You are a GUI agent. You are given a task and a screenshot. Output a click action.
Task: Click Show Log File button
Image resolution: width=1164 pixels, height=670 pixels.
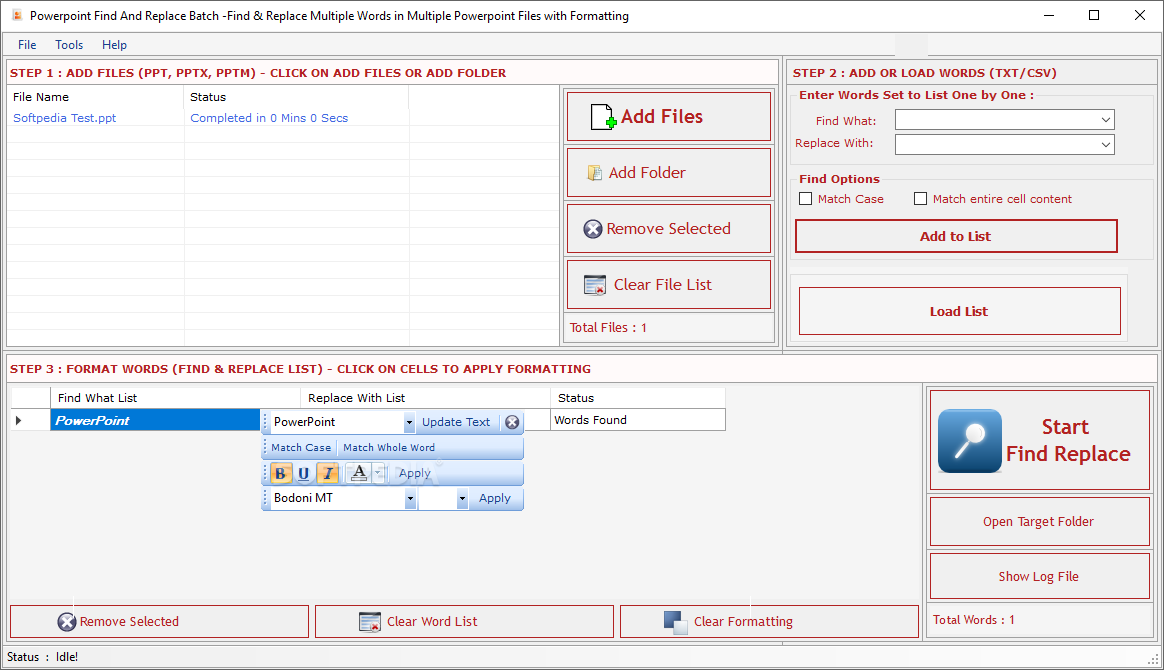1039,577
